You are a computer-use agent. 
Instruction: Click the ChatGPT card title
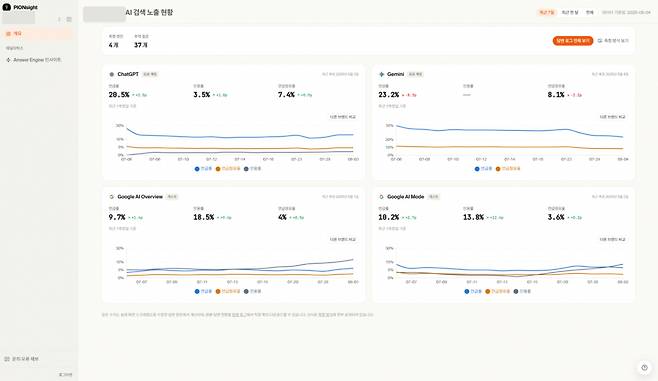128,74
